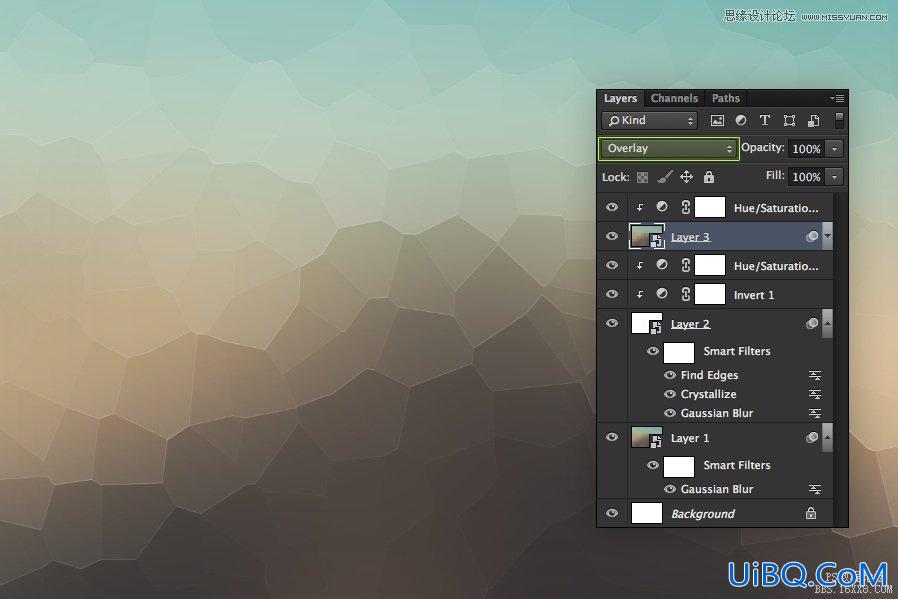This screenshot has height=599, width=898.
Task: Switch to the Layers tab
Action: point(620,98)
